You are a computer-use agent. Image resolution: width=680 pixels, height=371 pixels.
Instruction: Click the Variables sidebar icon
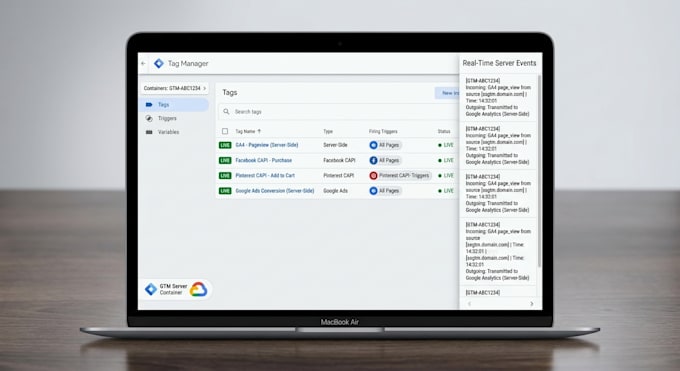pos(149,132)
